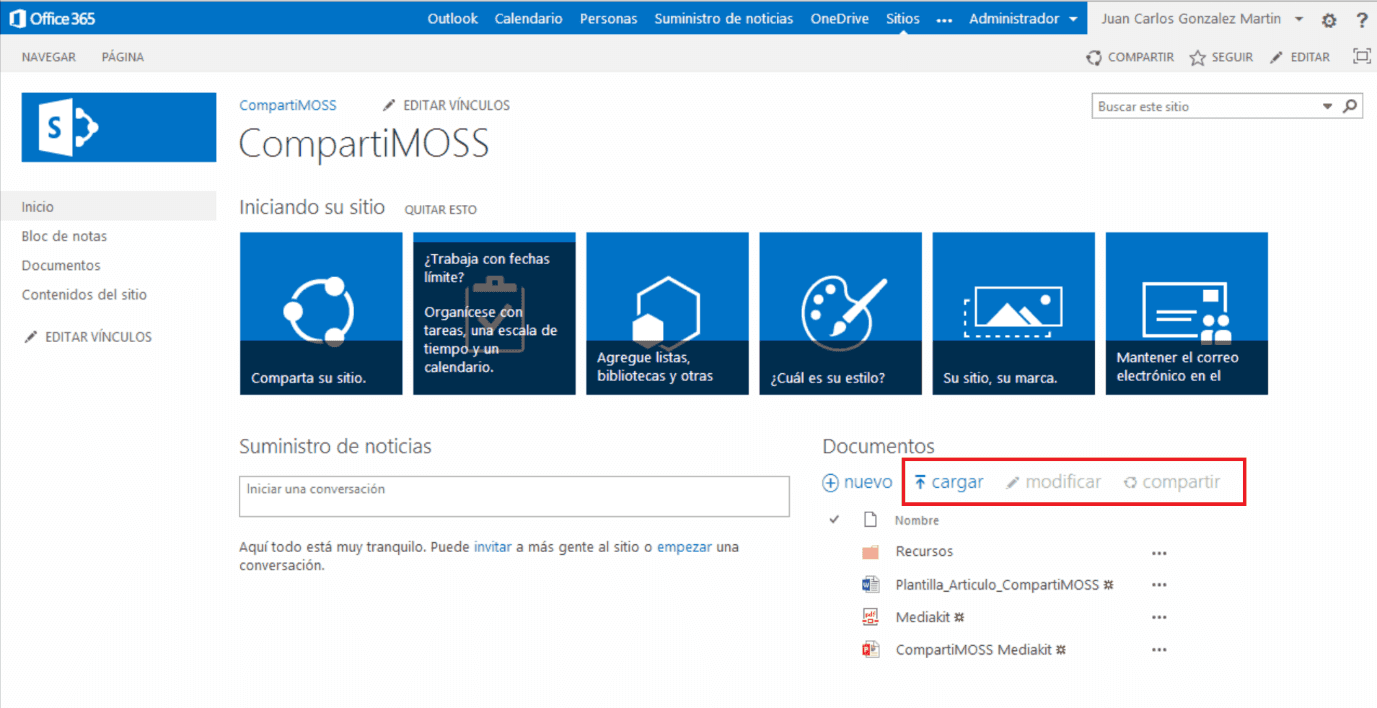This screenshot has height=708, width=1377.
Task: Click EDITAR to edit the page
Action: pyautogui.click(x=1299, y=57)
